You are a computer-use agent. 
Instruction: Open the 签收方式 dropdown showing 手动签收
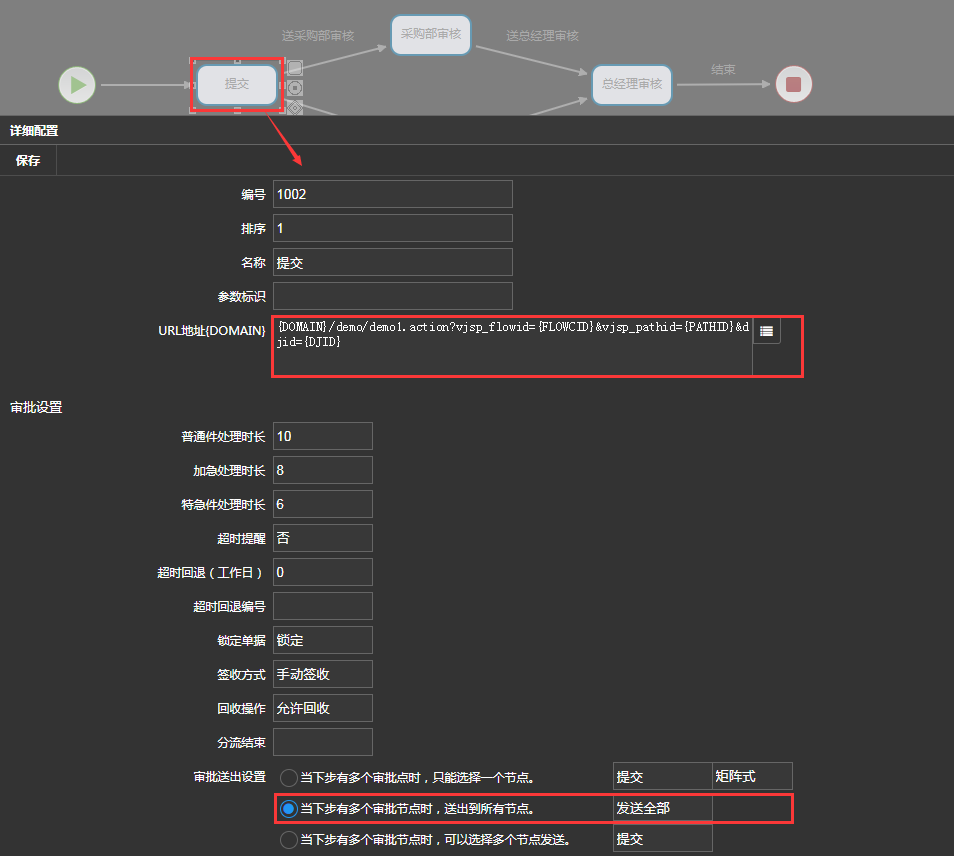coord(322,674)
